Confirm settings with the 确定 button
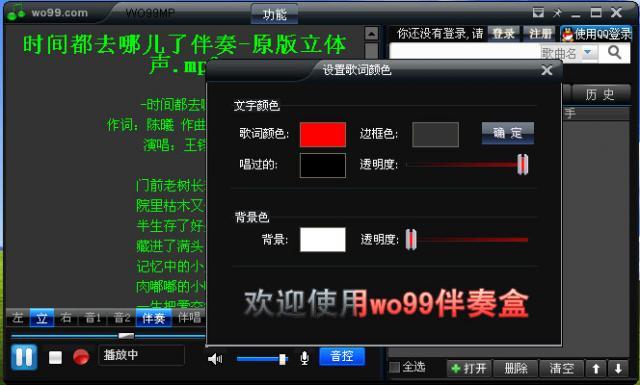The image size is (640, 385). pos(507,133)
